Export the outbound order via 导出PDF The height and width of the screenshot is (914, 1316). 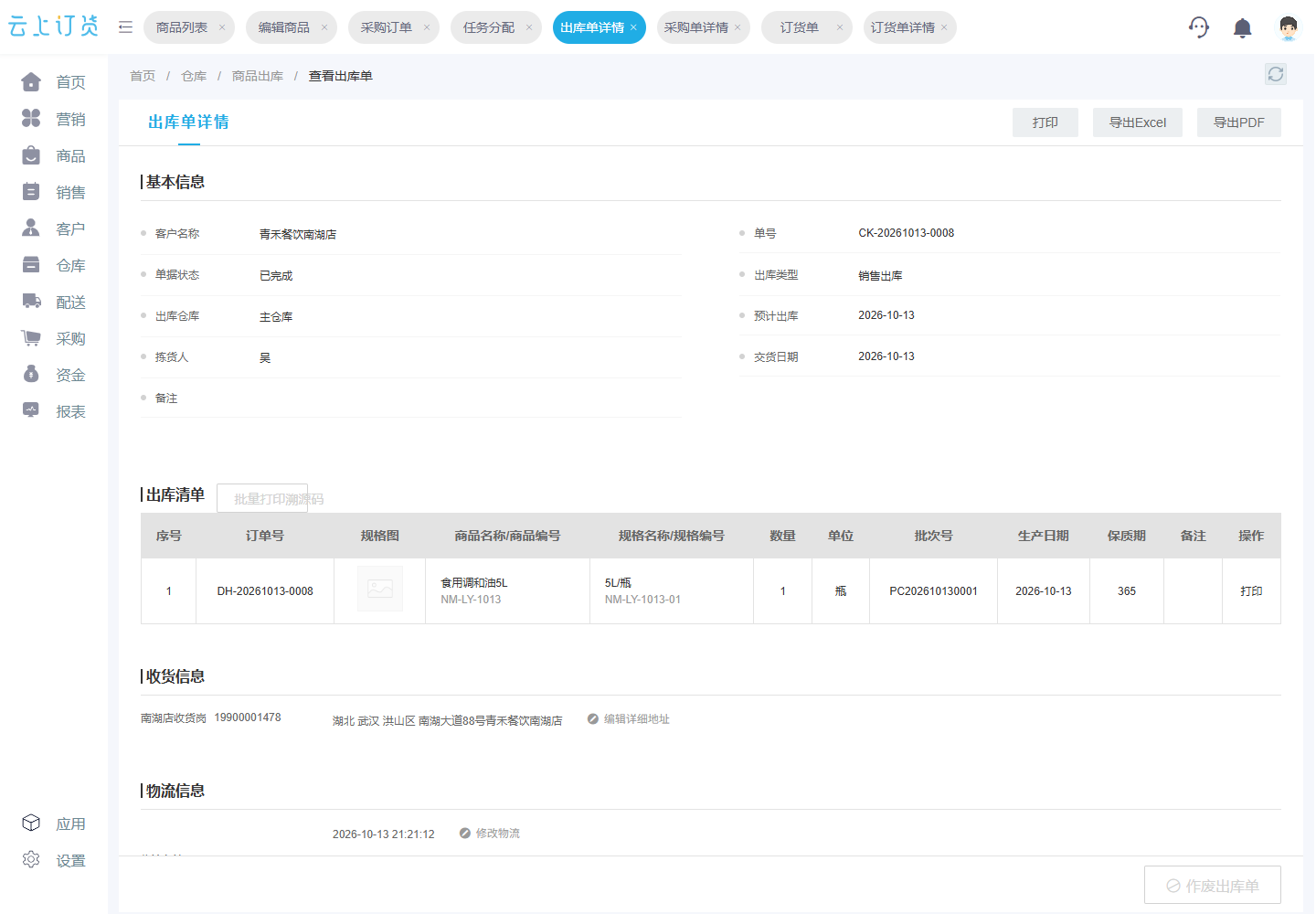(1239, 122)
